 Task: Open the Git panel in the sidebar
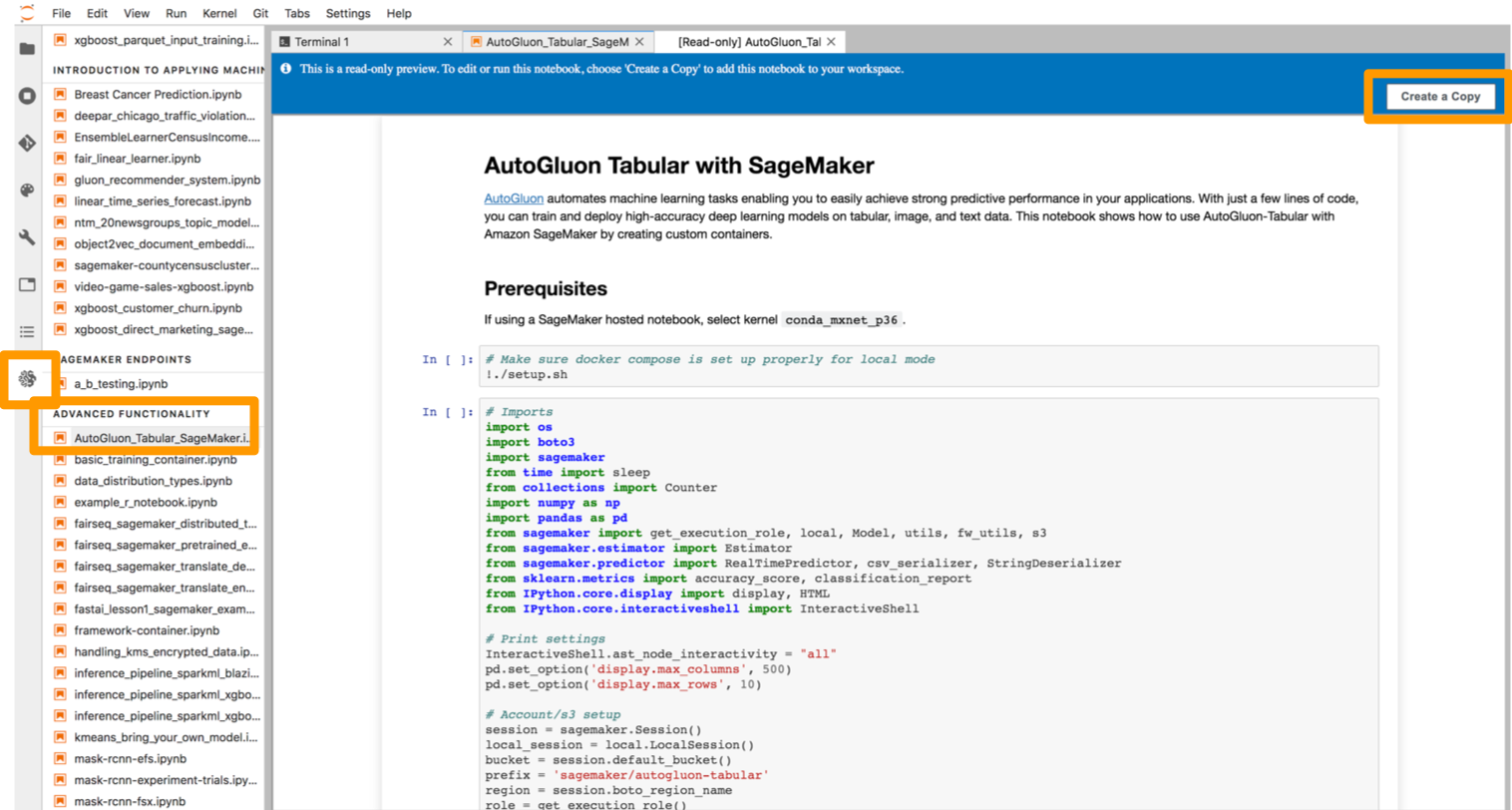(27, 143)
